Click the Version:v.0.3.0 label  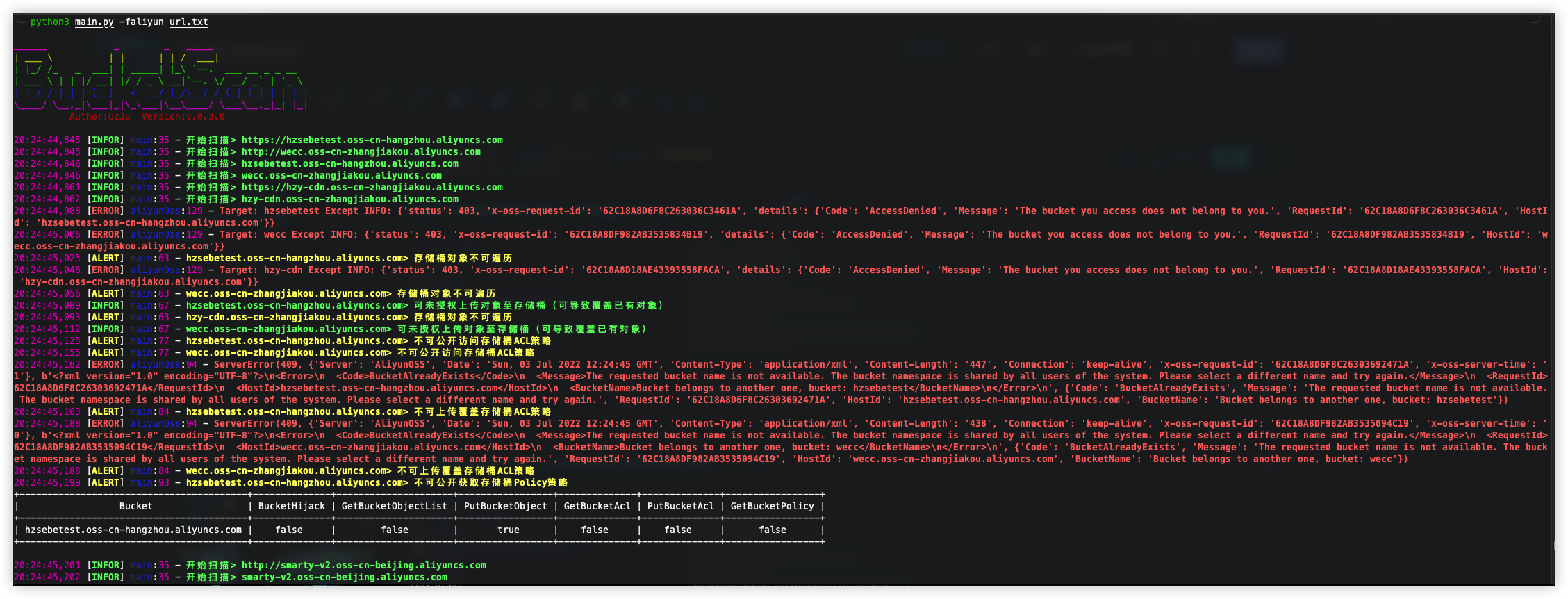(183, 117)
